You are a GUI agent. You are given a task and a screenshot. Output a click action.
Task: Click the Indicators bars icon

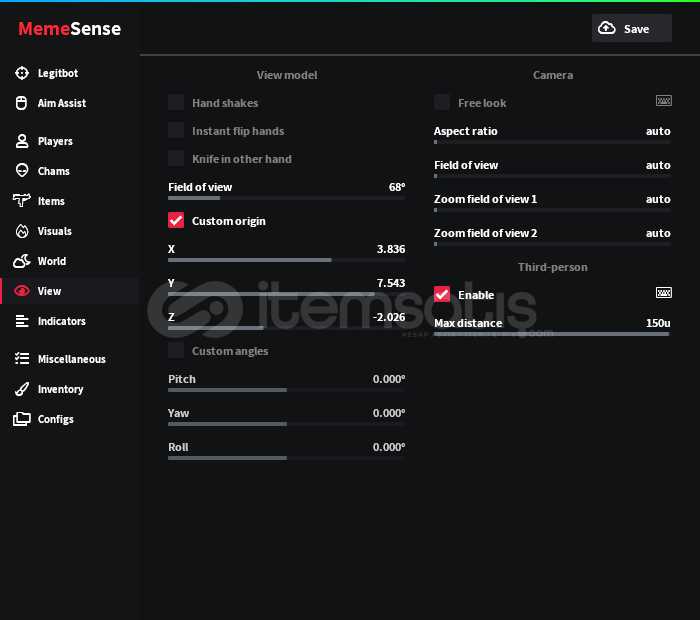point(21,321)
